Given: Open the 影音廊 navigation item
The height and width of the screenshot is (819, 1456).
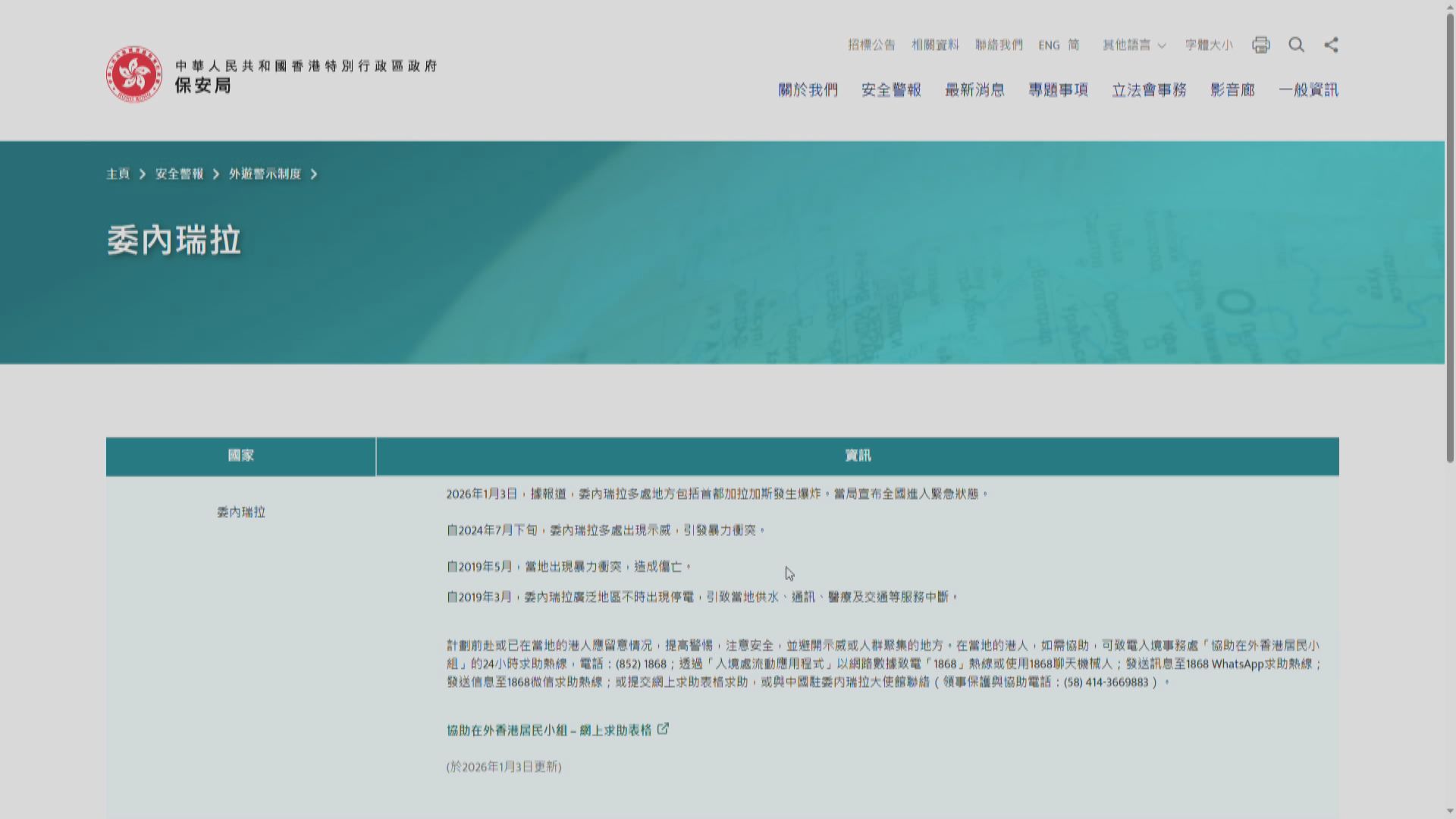Looking at the screenshot, I should click(1232, 90).
